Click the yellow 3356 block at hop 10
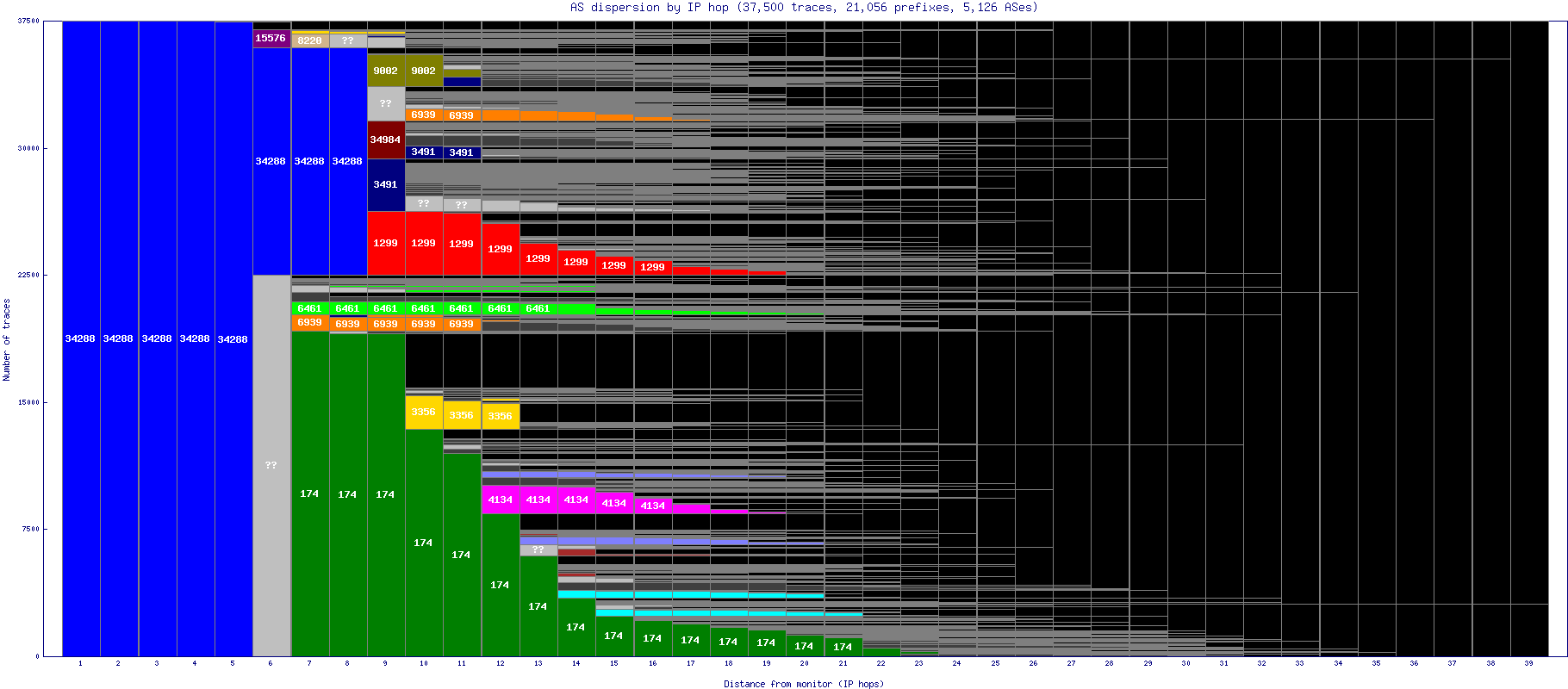Viewport: 1568px width, 689px height. click(x=424, y=412)
